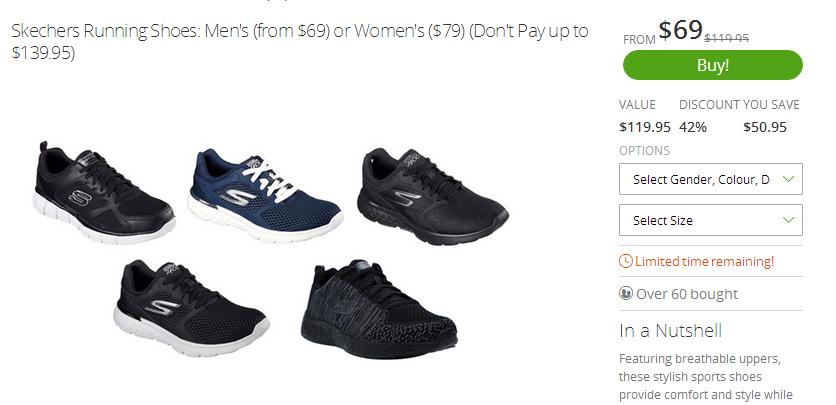Select the black mesh shoe with white sole, bottom row
Viewport: 836px width, 405px height.
click(x=191, y=307)
